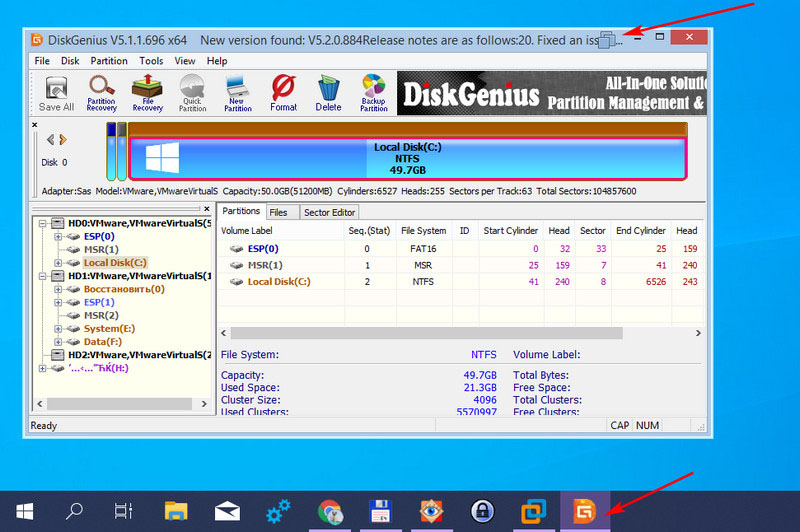Go to next disk arrow
800x532 pixels.
tap(63, 139)
